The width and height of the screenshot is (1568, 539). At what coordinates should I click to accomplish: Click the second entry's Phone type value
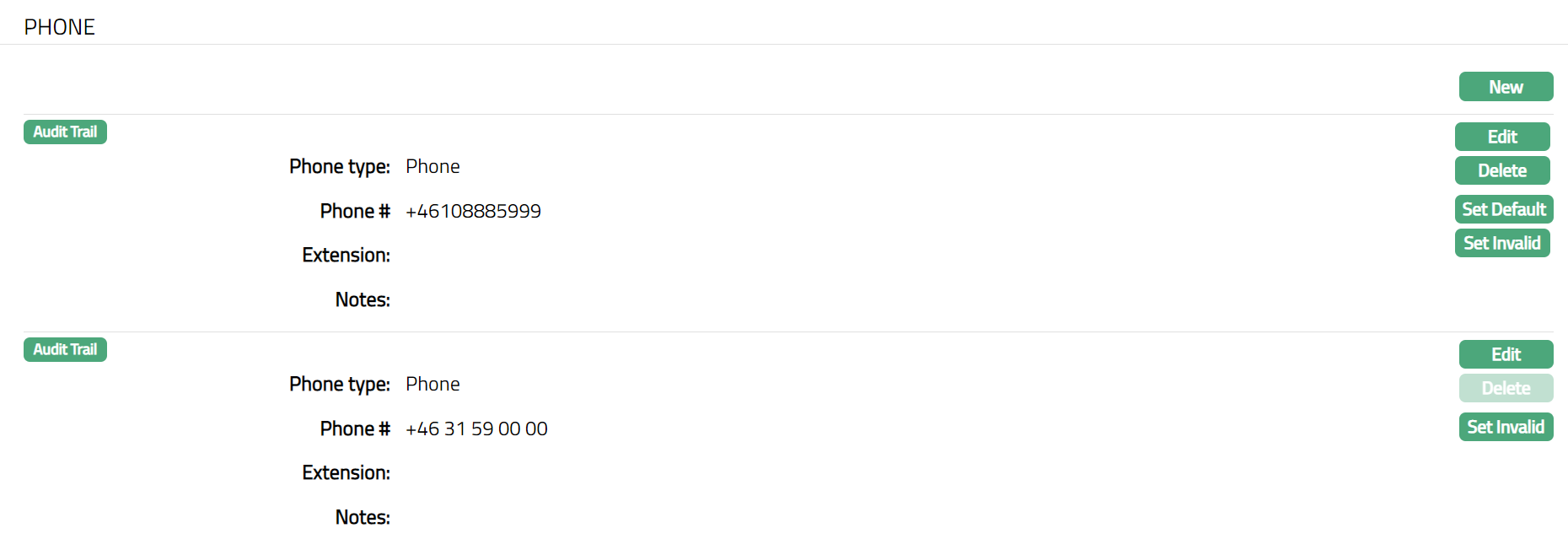(432, 384)
